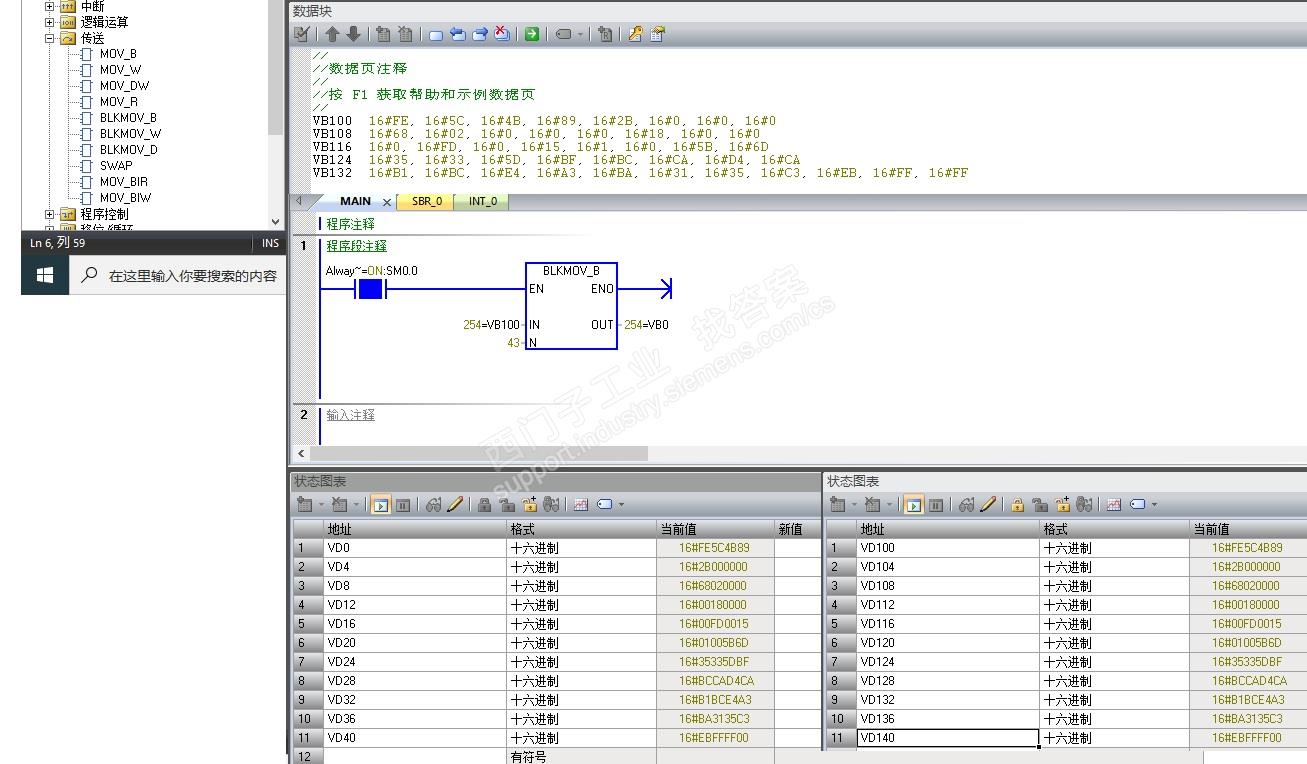Click the insert data page icon
Image resolution: width=1307 pixels, height=764 pixels.
tap(383, 34)
